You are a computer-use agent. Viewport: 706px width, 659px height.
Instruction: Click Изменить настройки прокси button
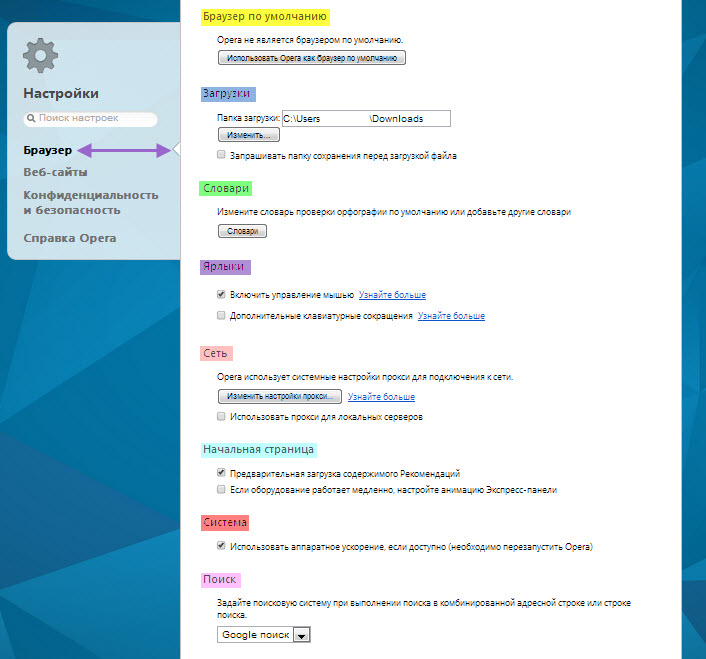pos(280,397)
